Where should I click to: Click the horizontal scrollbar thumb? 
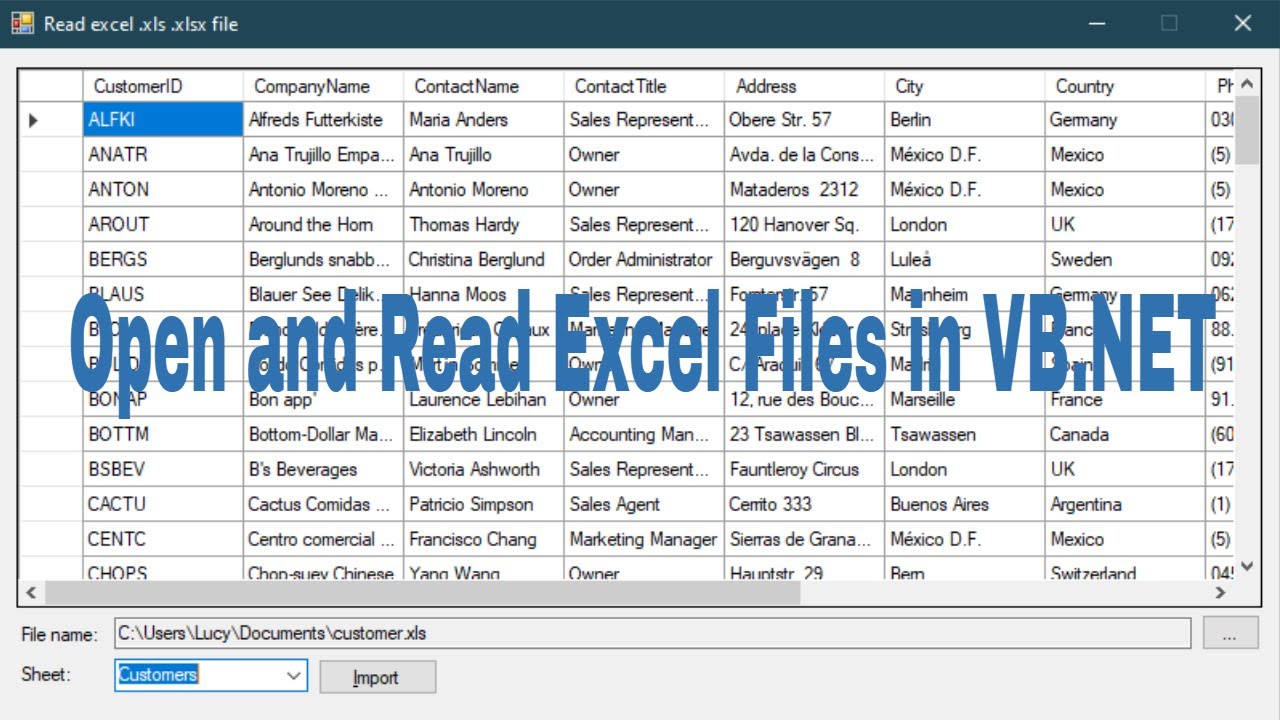pos(423,592)
